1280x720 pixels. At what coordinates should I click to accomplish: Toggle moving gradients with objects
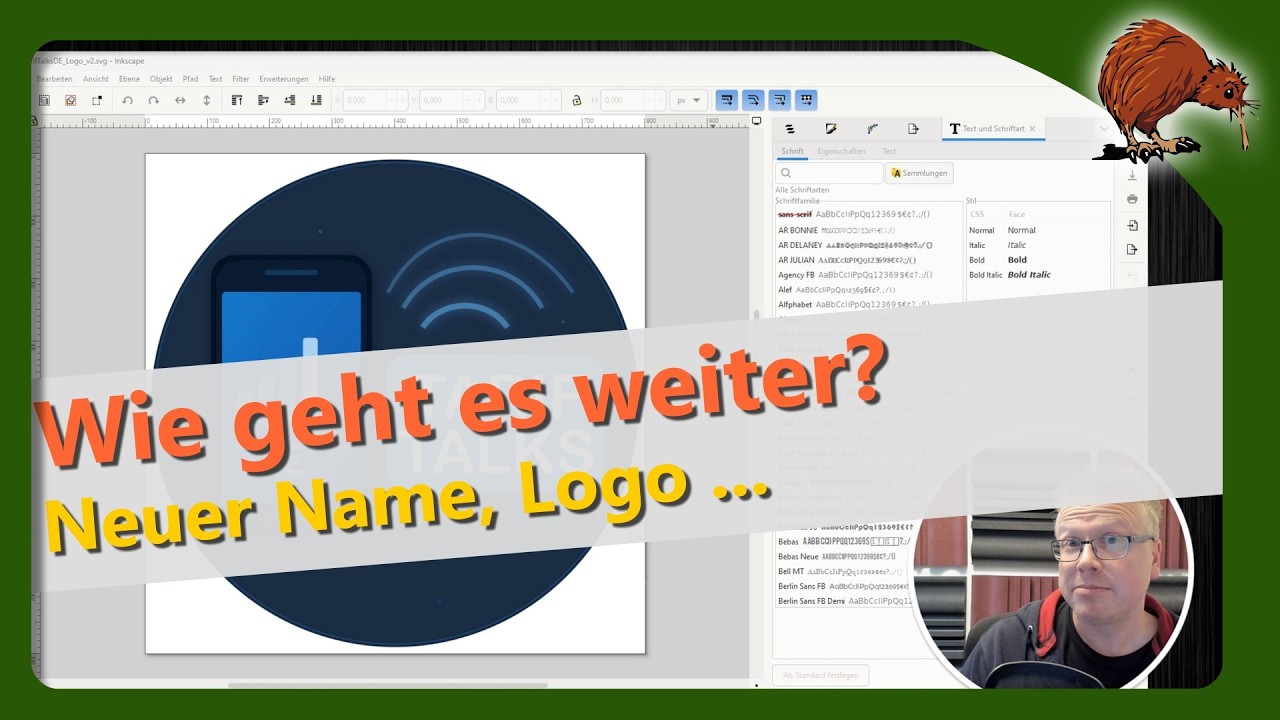pos(780,100)
